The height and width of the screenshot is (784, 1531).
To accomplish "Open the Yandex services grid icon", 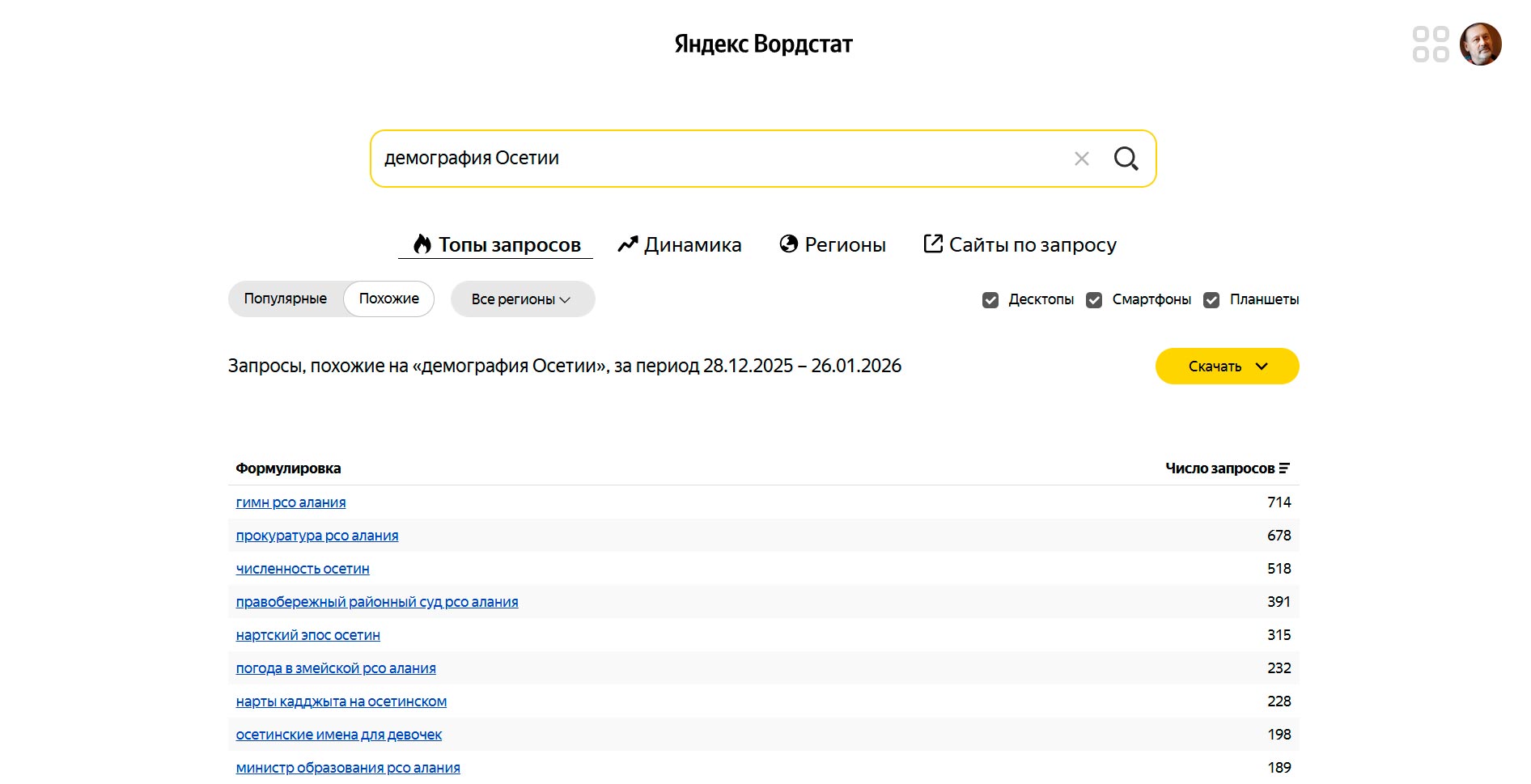I will point(1430,44).
